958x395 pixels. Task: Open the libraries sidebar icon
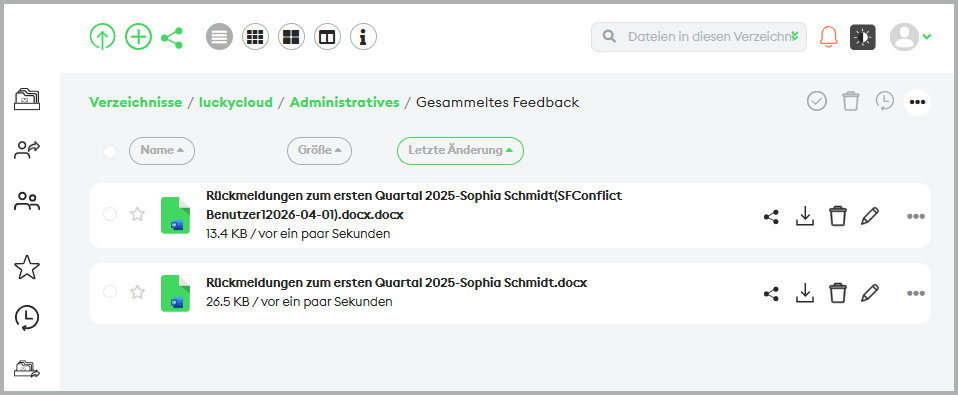[27, 99]
